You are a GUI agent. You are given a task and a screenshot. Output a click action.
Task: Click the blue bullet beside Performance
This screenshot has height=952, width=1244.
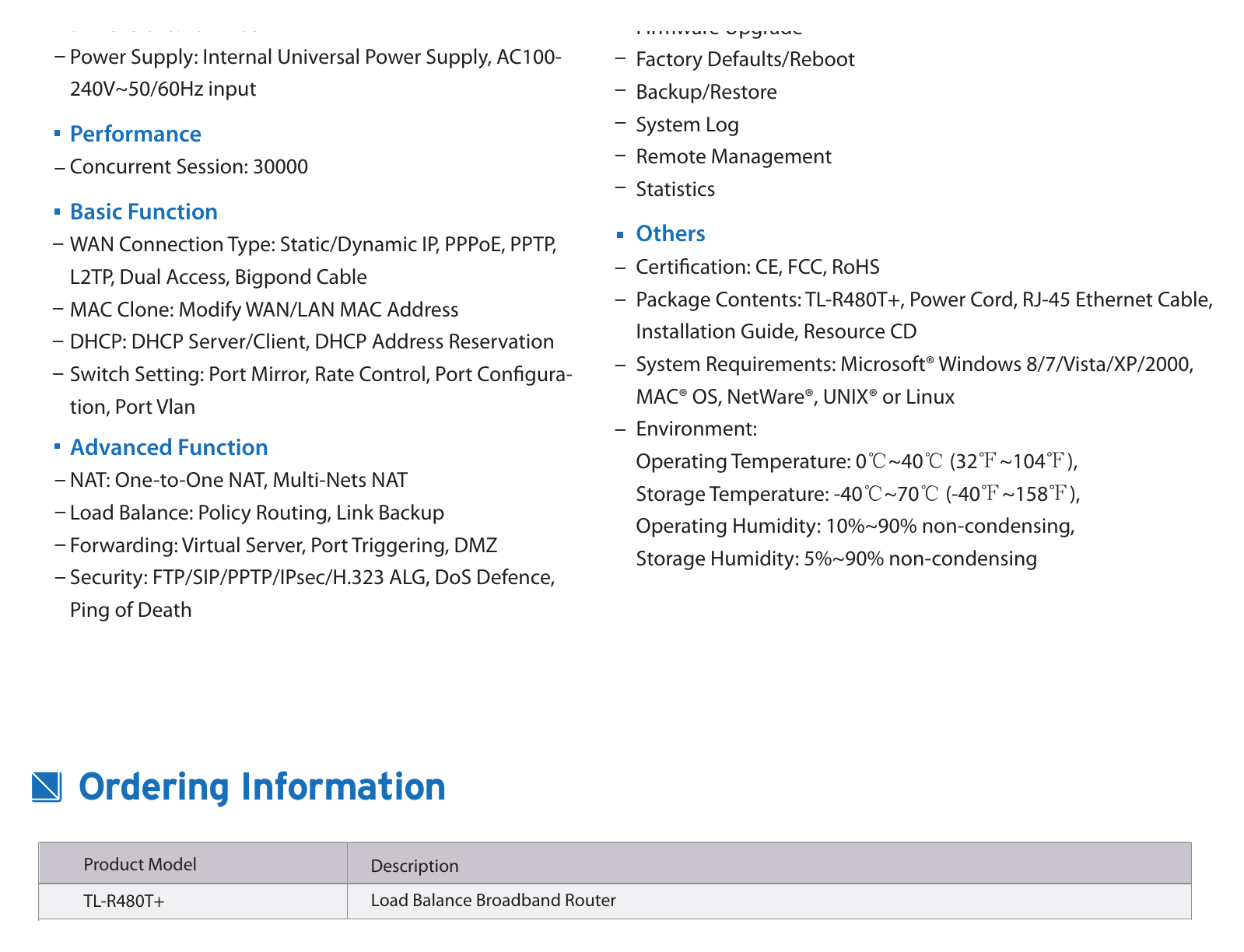[57, 134]
